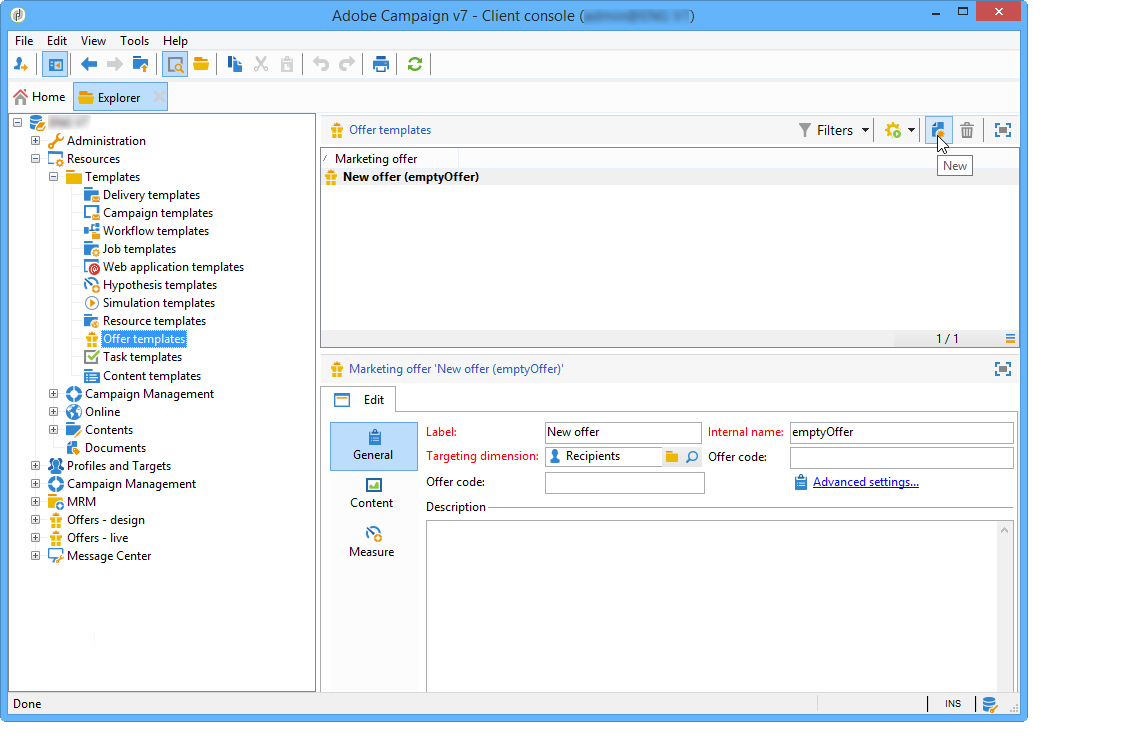1123x744 pixels.
Task: Click the Targeting dimension Recipients field
Action: (604, 456)
